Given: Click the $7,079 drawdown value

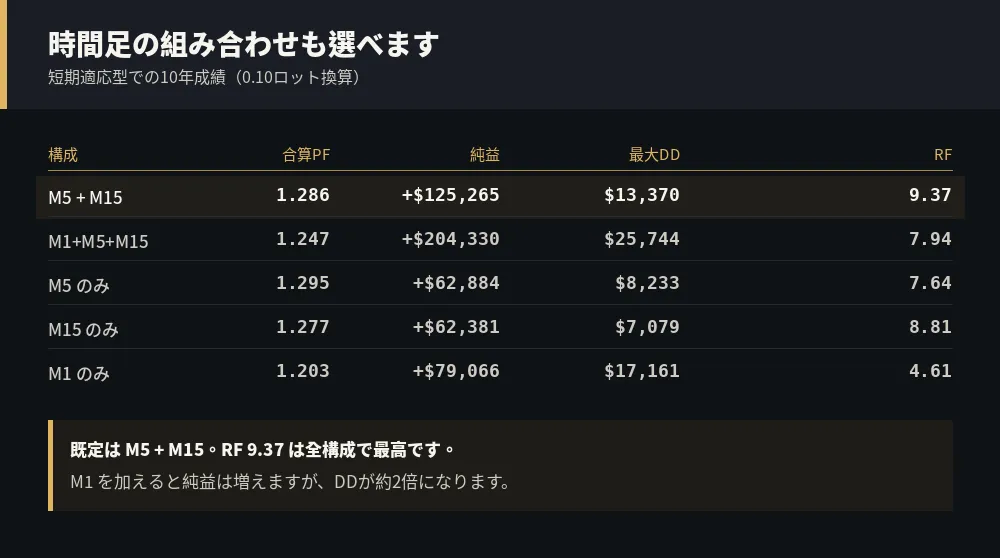Looking at the screenshot, I should [647, 327].
